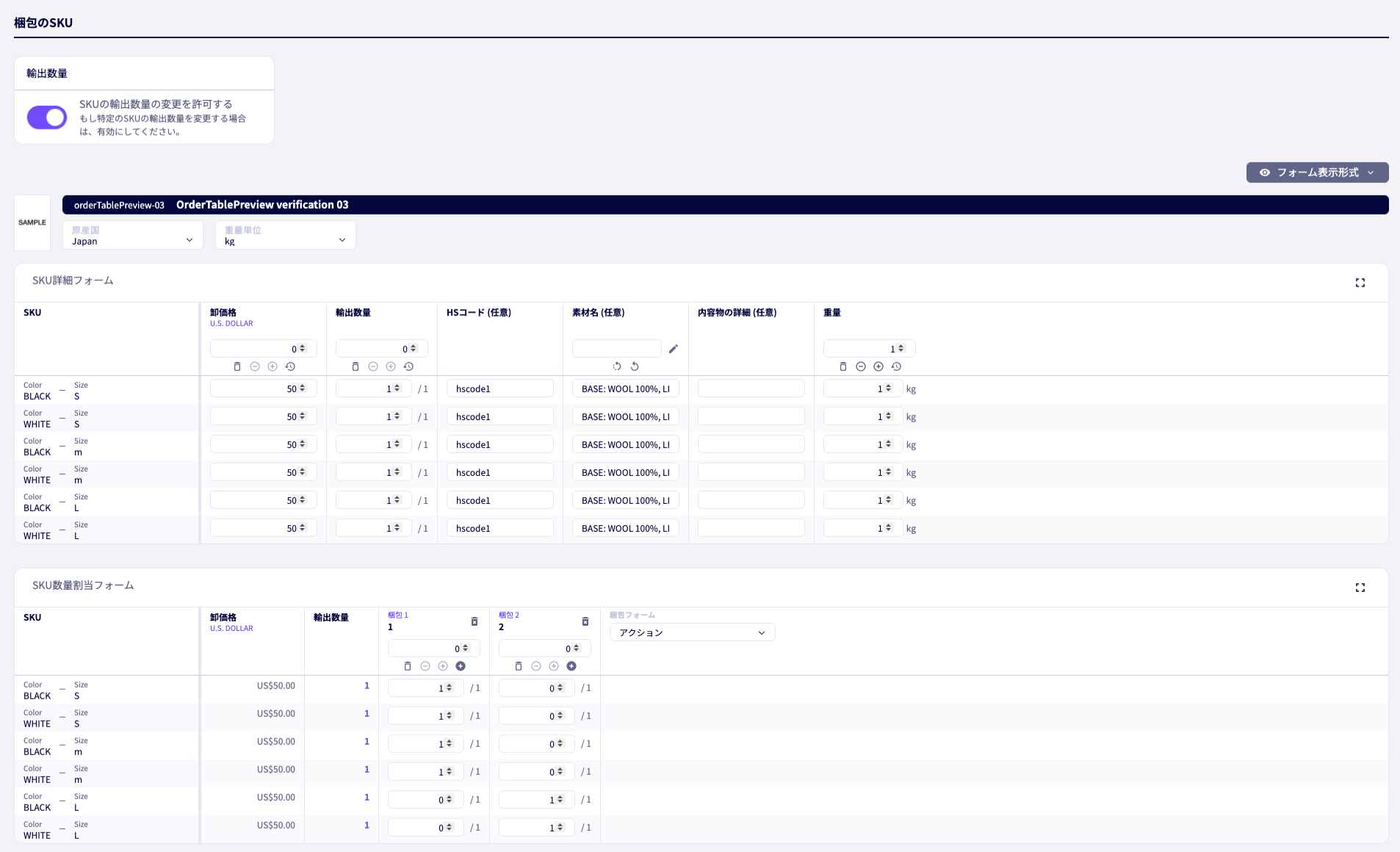Click plus icon under 輸出数量 bulk input
1400x852 pixels.
tap(391, 367)
